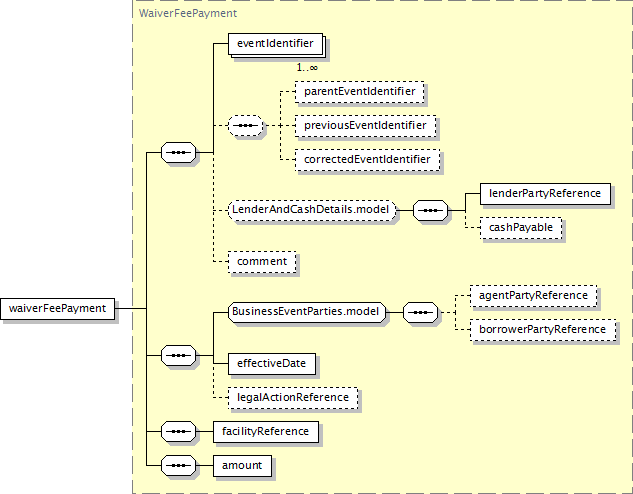The width and height of the screenshot is (633, 494).
Task: Click the dashed sequence connector before parentEventIdentifier
Action: coord(246,126)
